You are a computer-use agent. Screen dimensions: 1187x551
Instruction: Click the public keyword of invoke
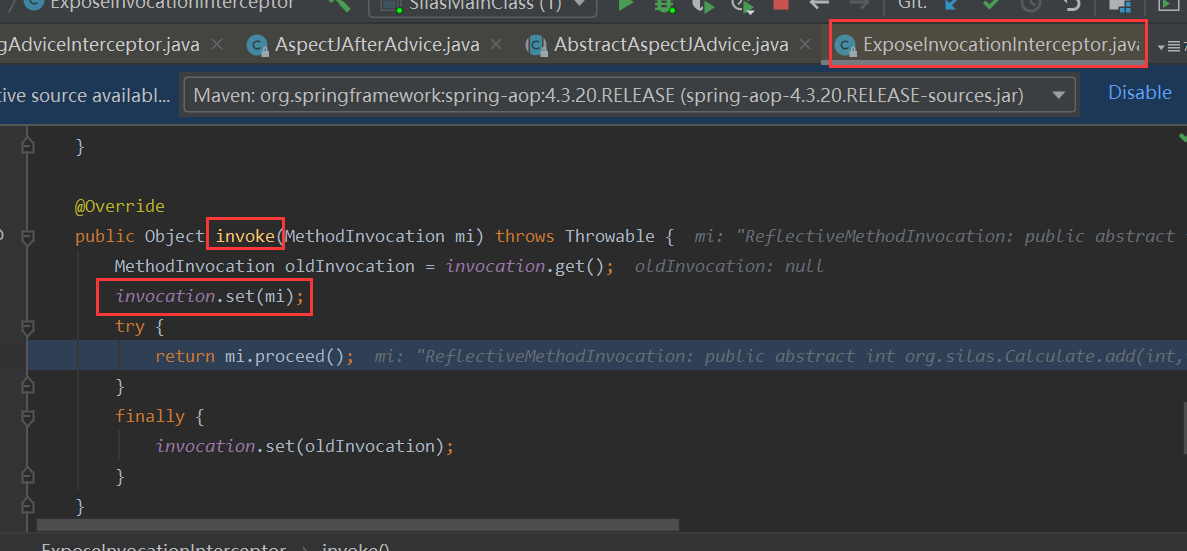pos(104,236)
